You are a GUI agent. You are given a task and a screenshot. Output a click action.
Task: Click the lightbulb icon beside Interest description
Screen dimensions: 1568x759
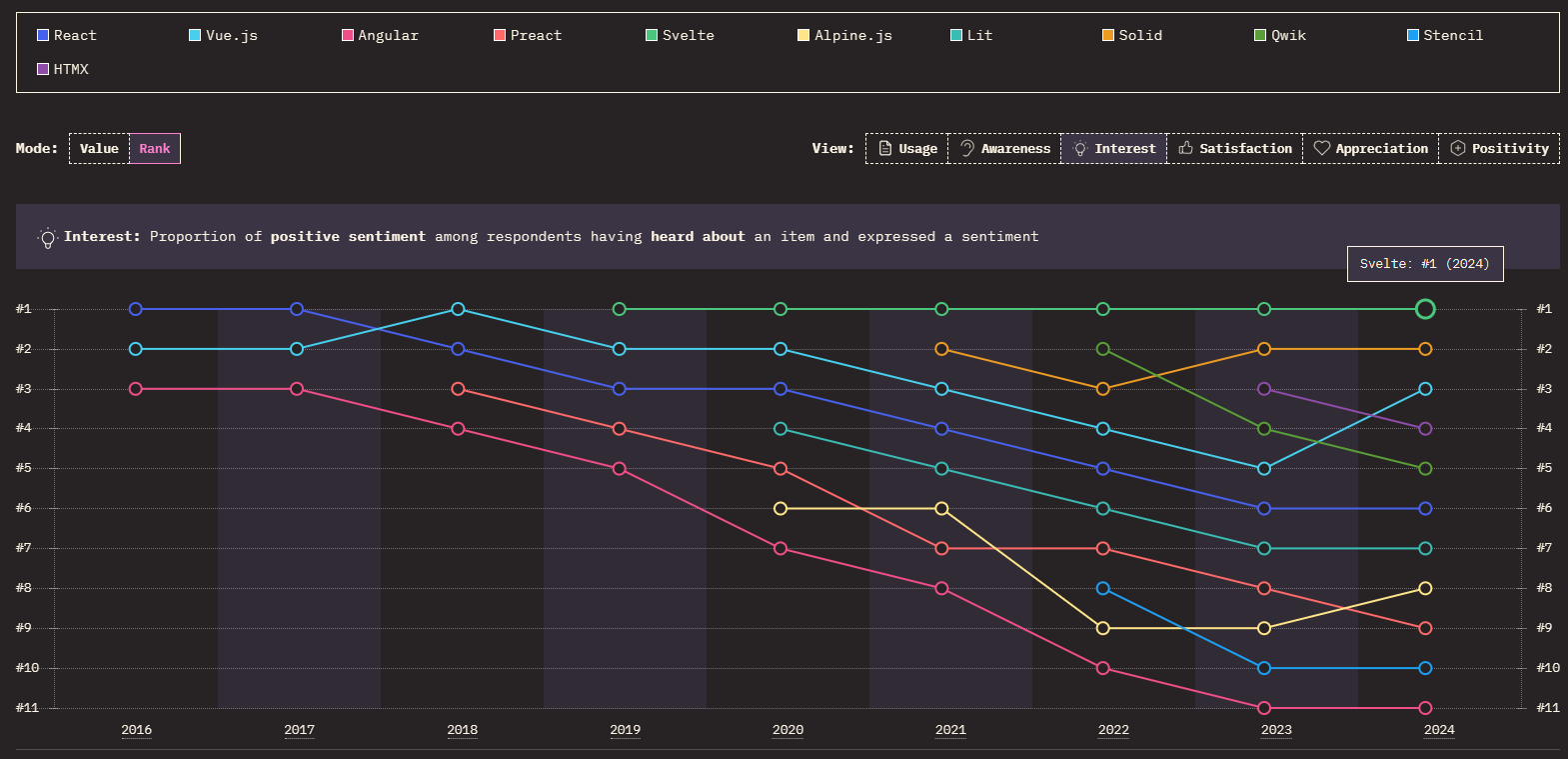[47, 238]
